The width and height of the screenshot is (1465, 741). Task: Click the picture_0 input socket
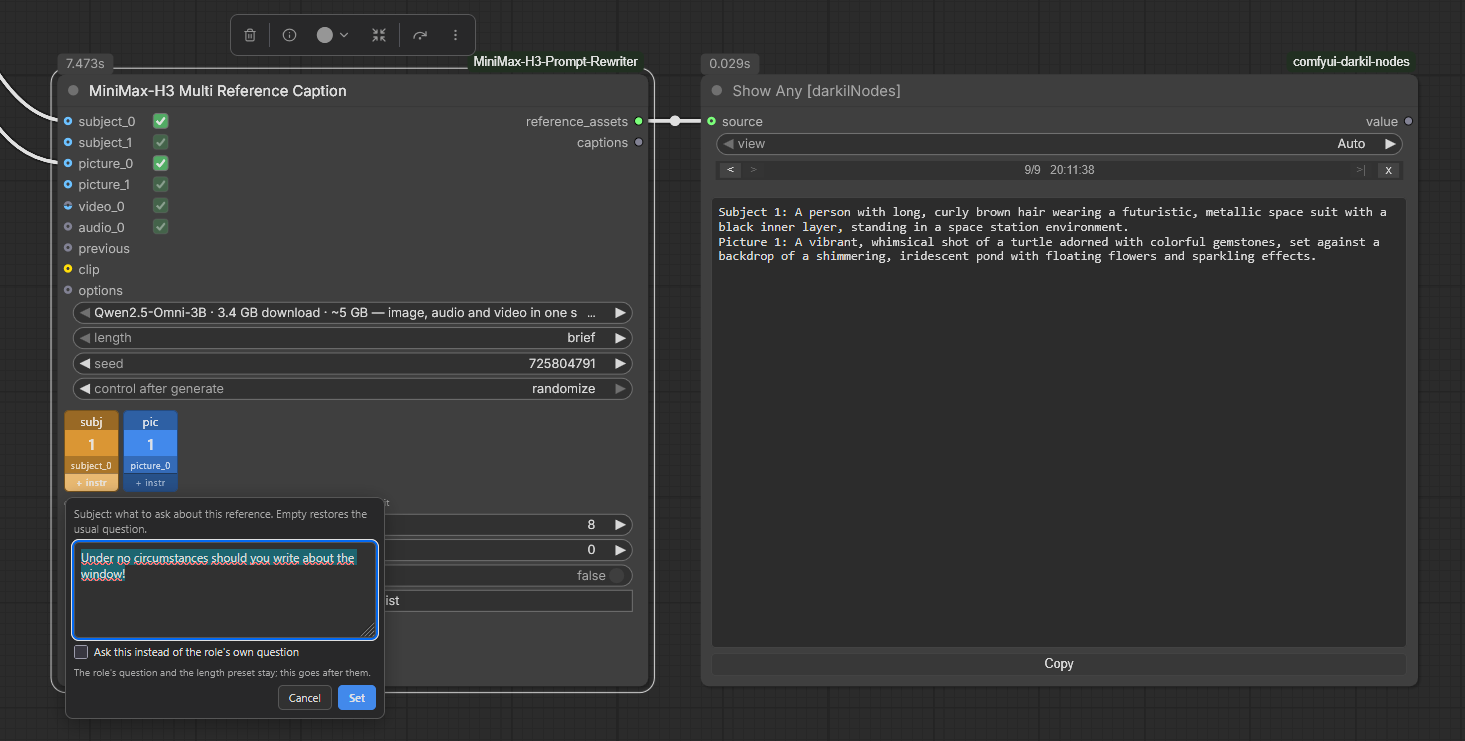pyautogui.click(x=68, y=163)
